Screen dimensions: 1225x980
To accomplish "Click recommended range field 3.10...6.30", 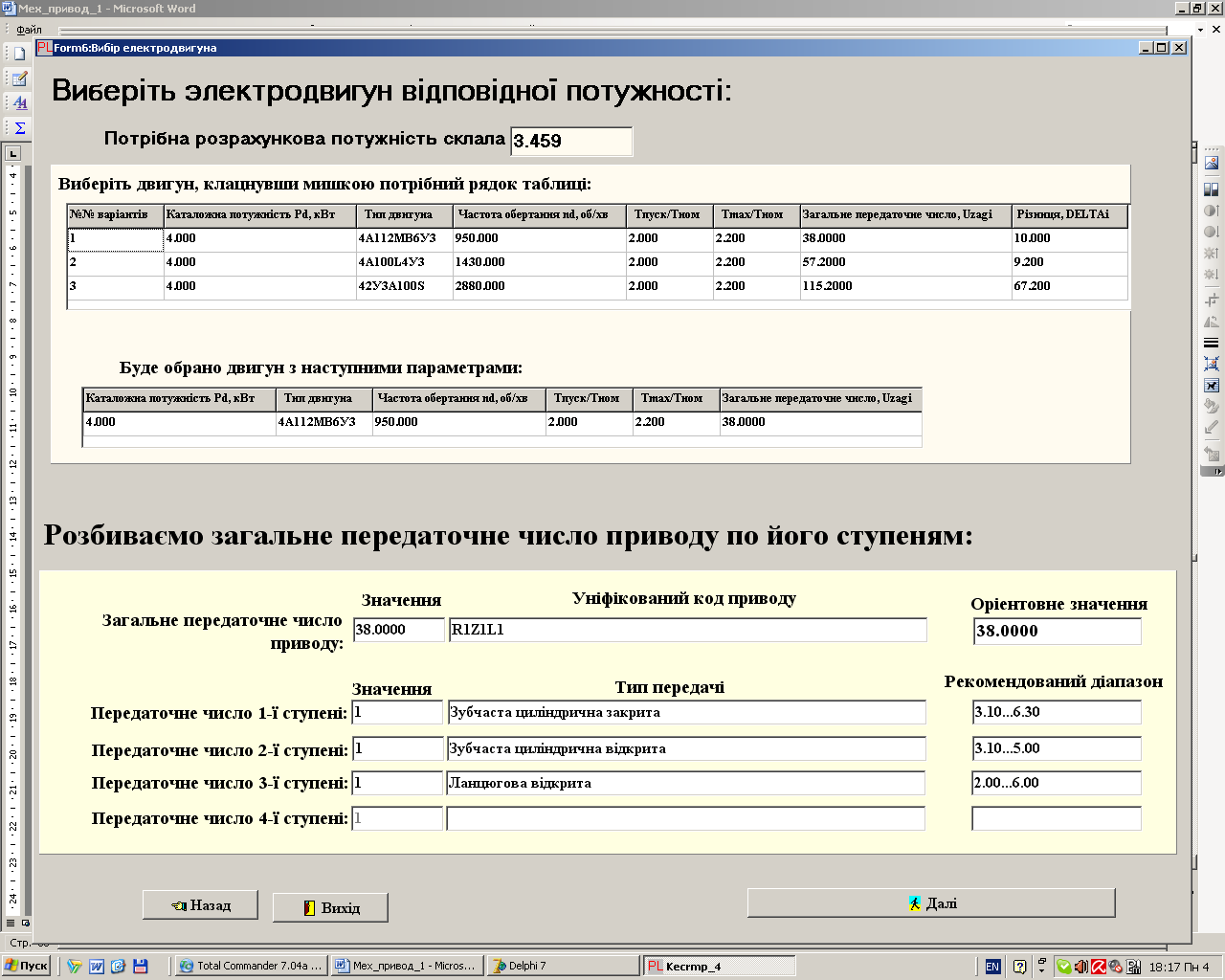I will (x=1057, y=713).
